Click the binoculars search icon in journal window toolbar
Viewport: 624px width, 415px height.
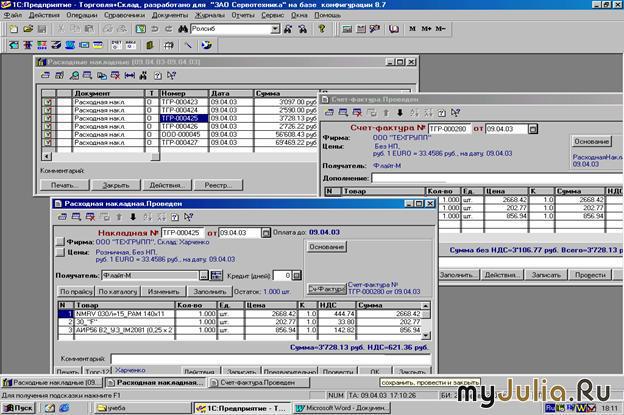[x=143, y=75]
